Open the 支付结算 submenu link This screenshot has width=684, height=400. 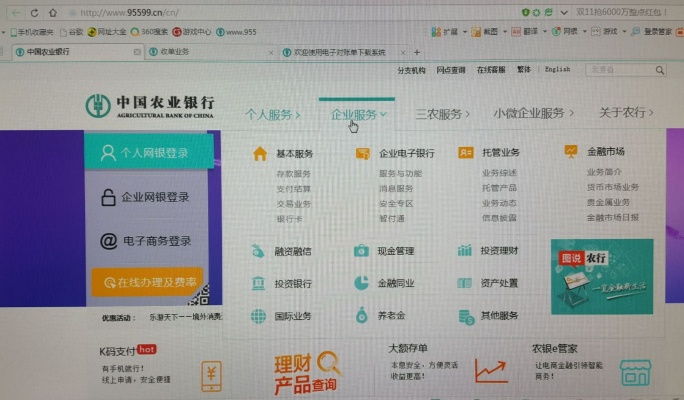[x=294, y=189]
